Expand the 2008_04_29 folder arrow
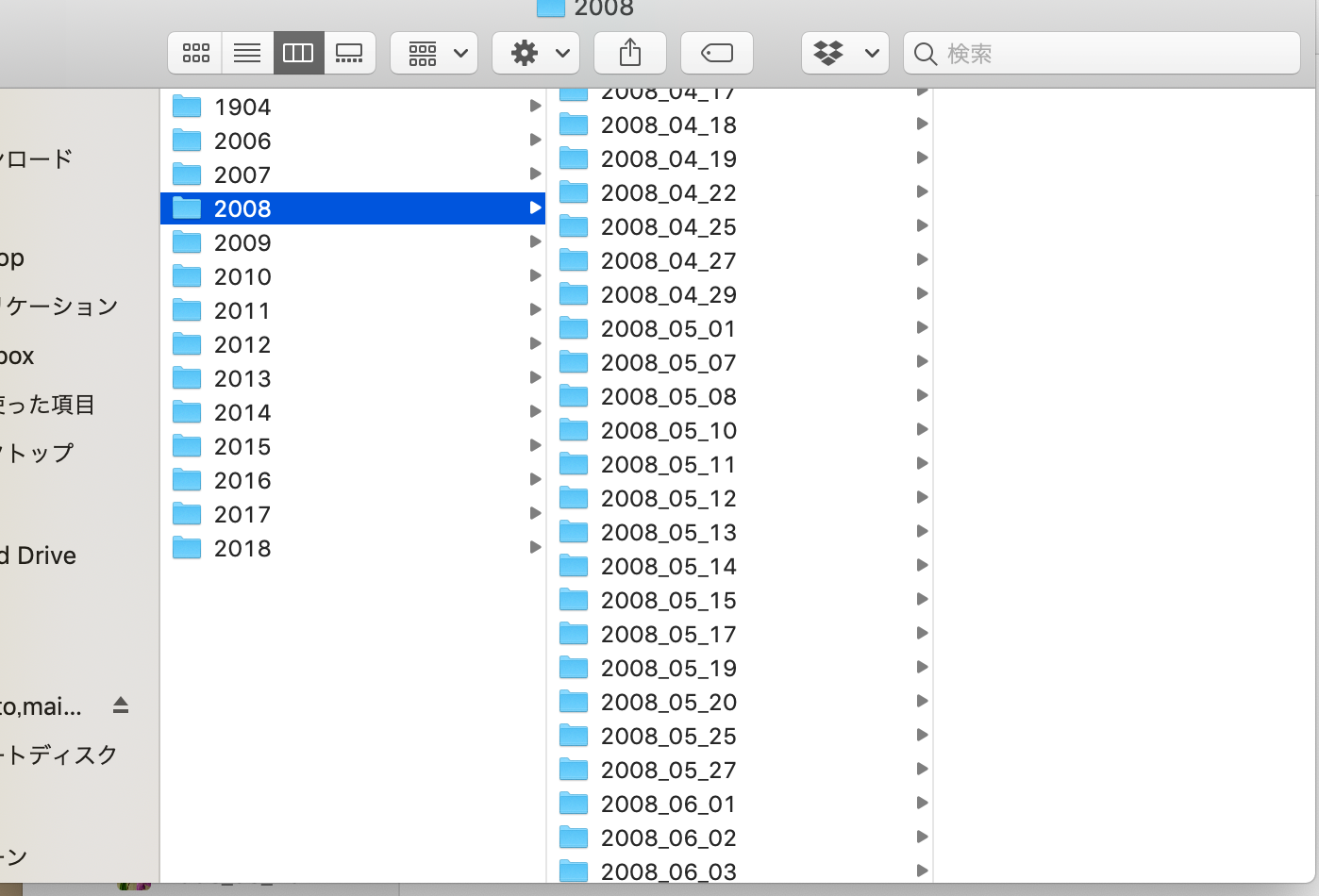 click(922, 293)
